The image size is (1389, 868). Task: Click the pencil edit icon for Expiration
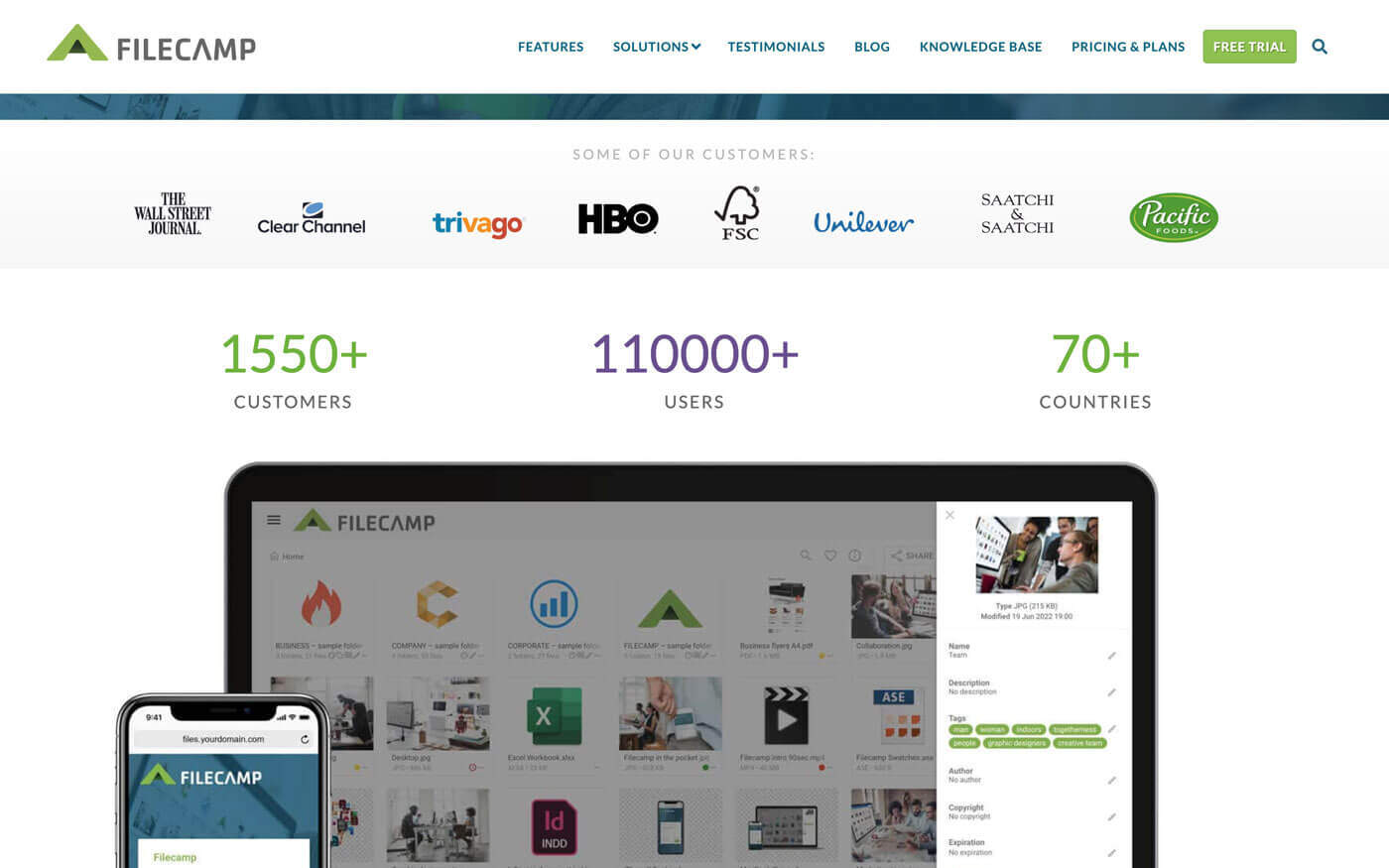click(x=1111, y=853)
